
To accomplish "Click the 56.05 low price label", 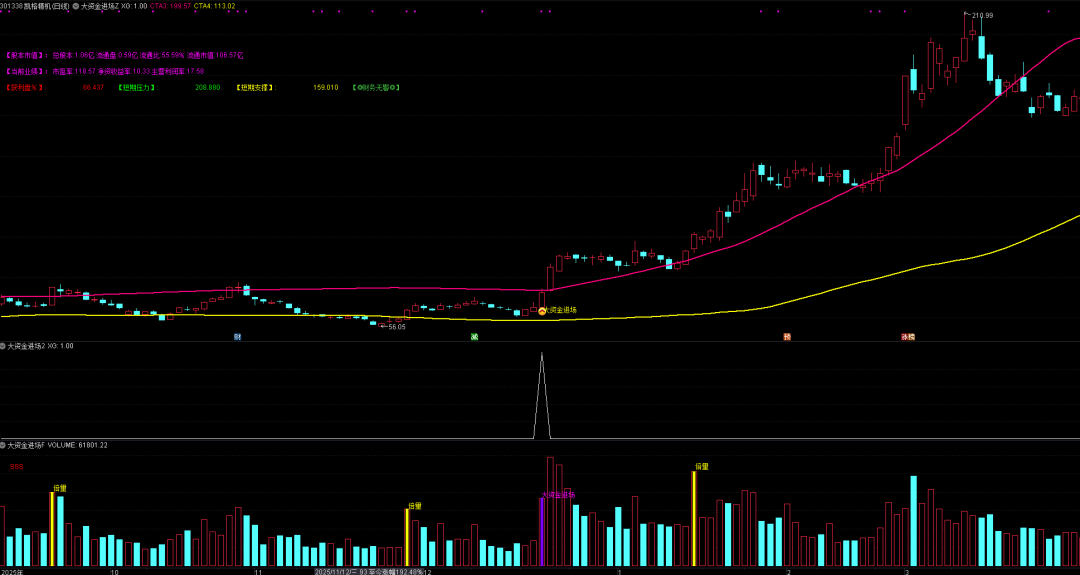I will point(396,327).
